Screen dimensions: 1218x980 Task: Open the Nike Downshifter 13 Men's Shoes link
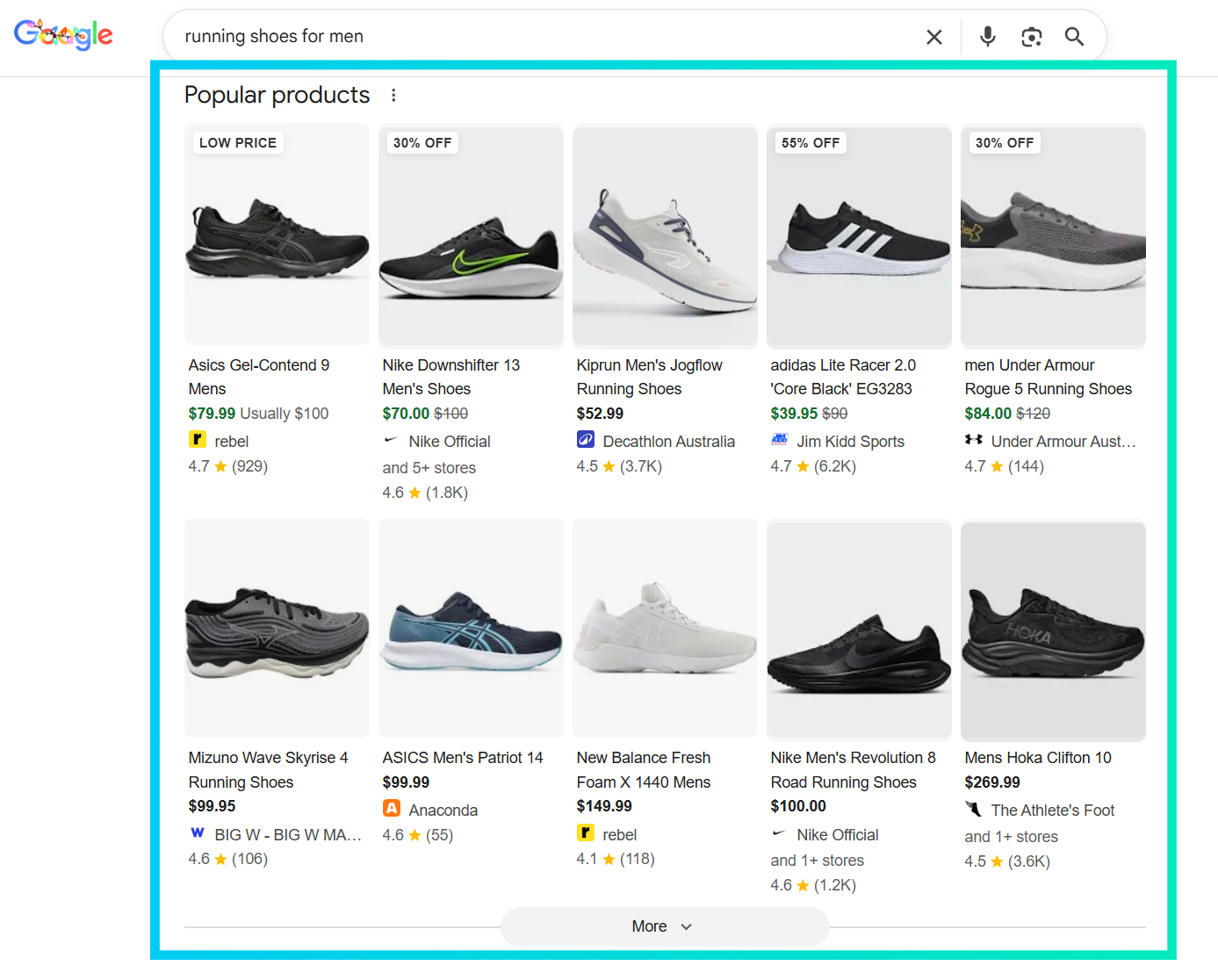coord(450,377)
